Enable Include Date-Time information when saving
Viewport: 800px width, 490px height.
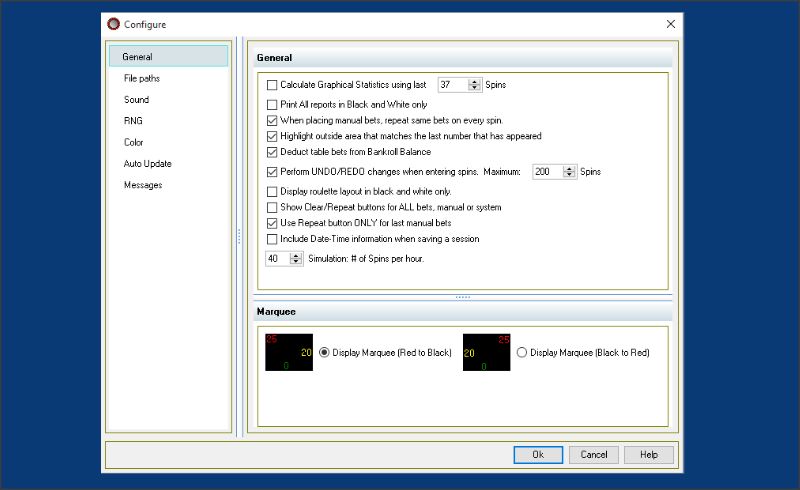[x=272, y=239]
